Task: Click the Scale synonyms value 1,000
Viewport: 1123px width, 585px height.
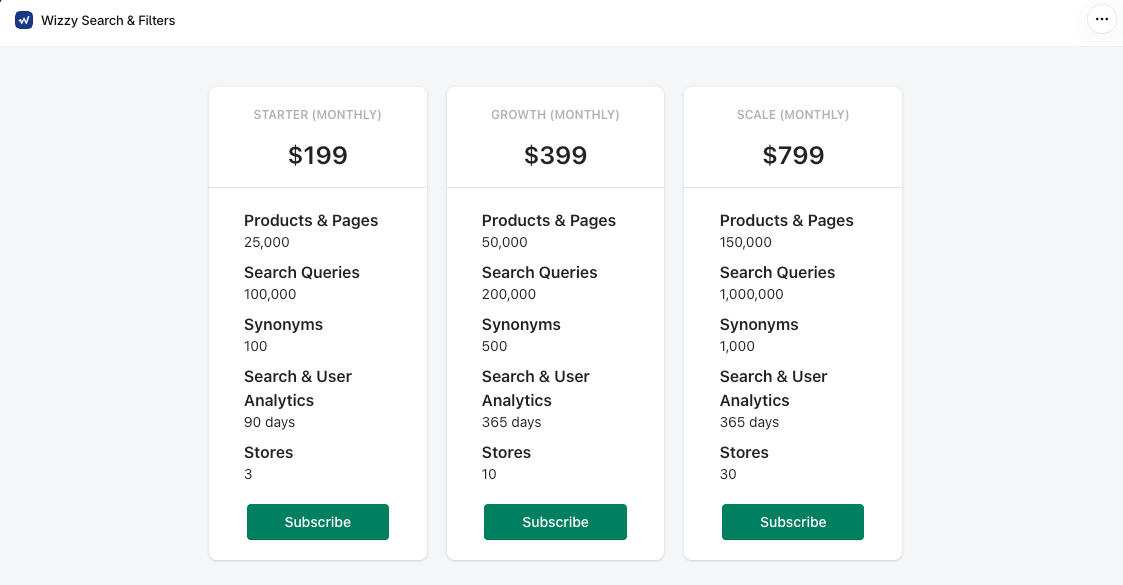Action: [737, 347]
